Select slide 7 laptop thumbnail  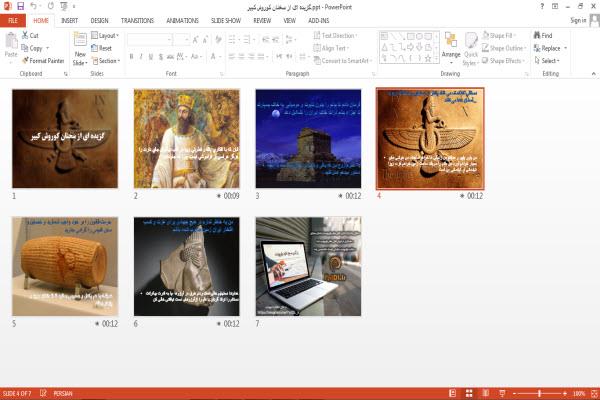(x=308, y=266)
